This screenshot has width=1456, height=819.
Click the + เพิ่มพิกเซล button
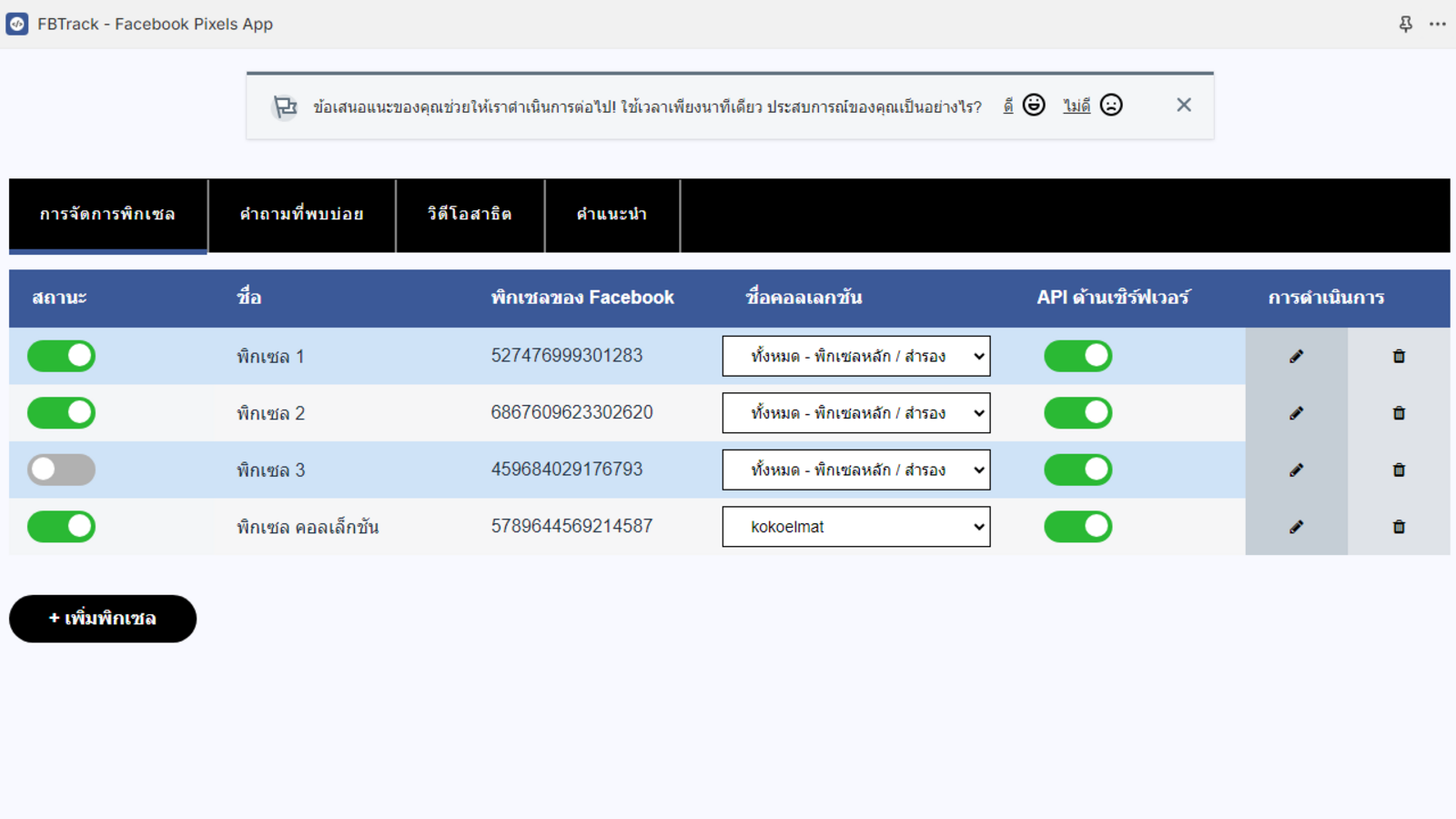[x=103, y=619]
